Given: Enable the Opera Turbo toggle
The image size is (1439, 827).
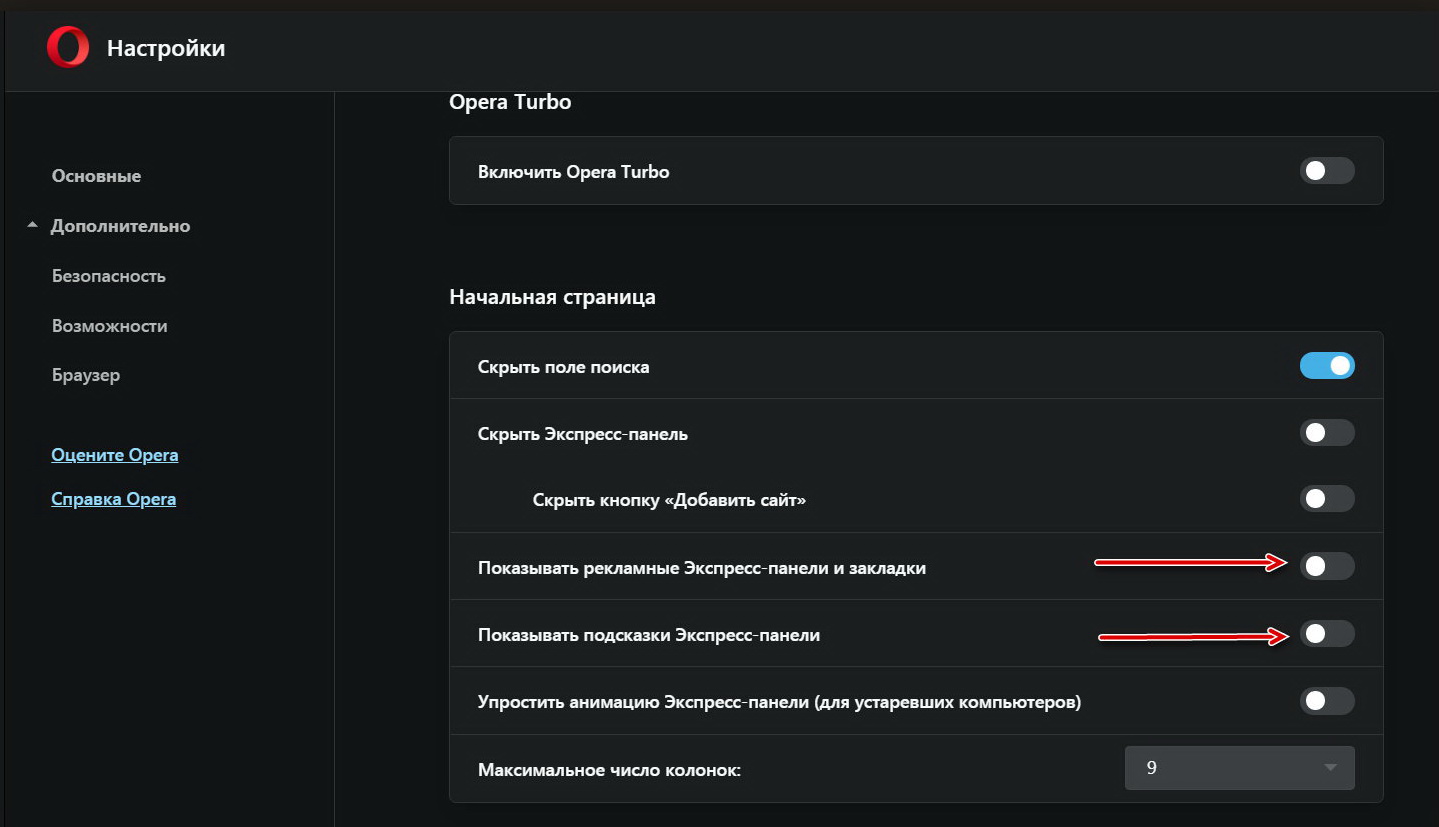Looking at the screenshot, I should click(1327, 171).
